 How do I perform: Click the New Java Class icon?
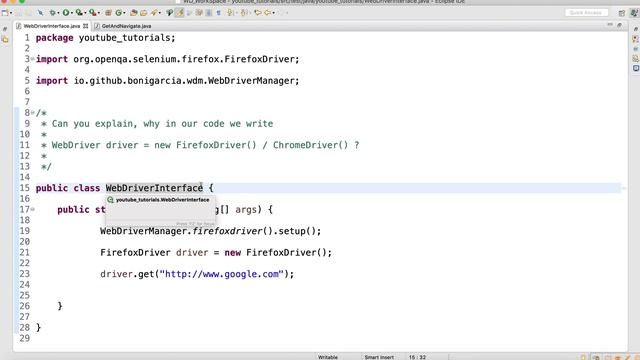click(119, 13)
